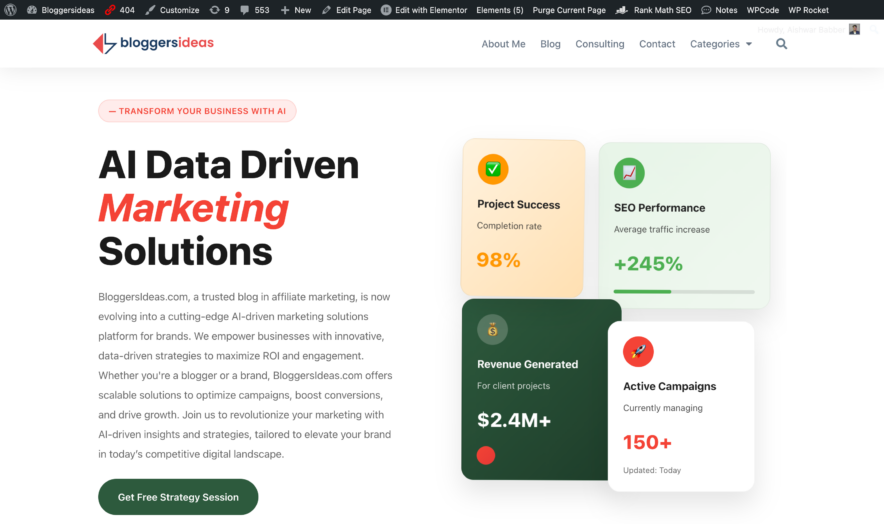
Task: Click the SEO Performance chart icon
Action: point(629,172)
